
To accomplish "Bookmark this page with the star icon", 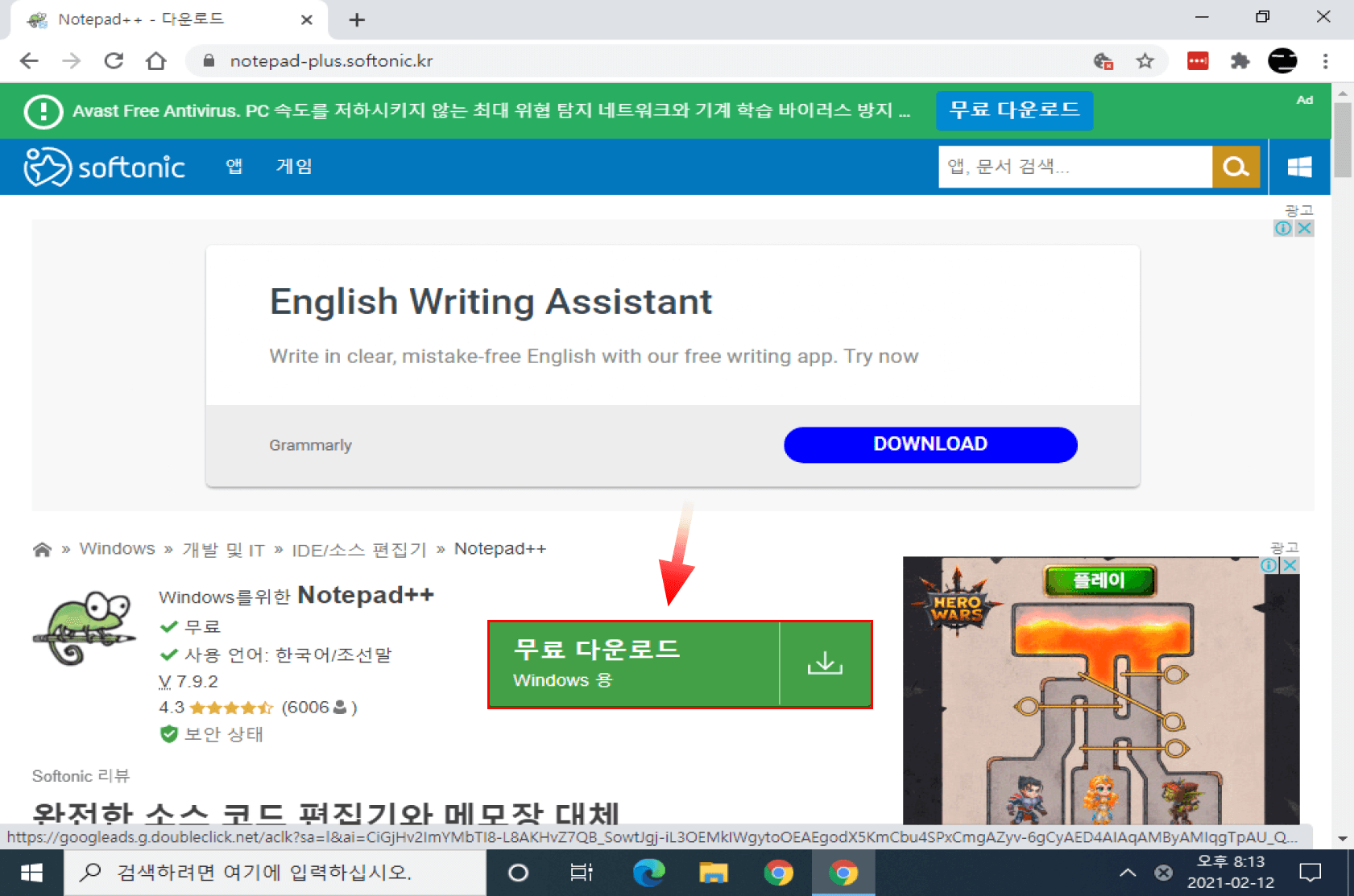I will pyautogui.click(x=1145, y=61).
